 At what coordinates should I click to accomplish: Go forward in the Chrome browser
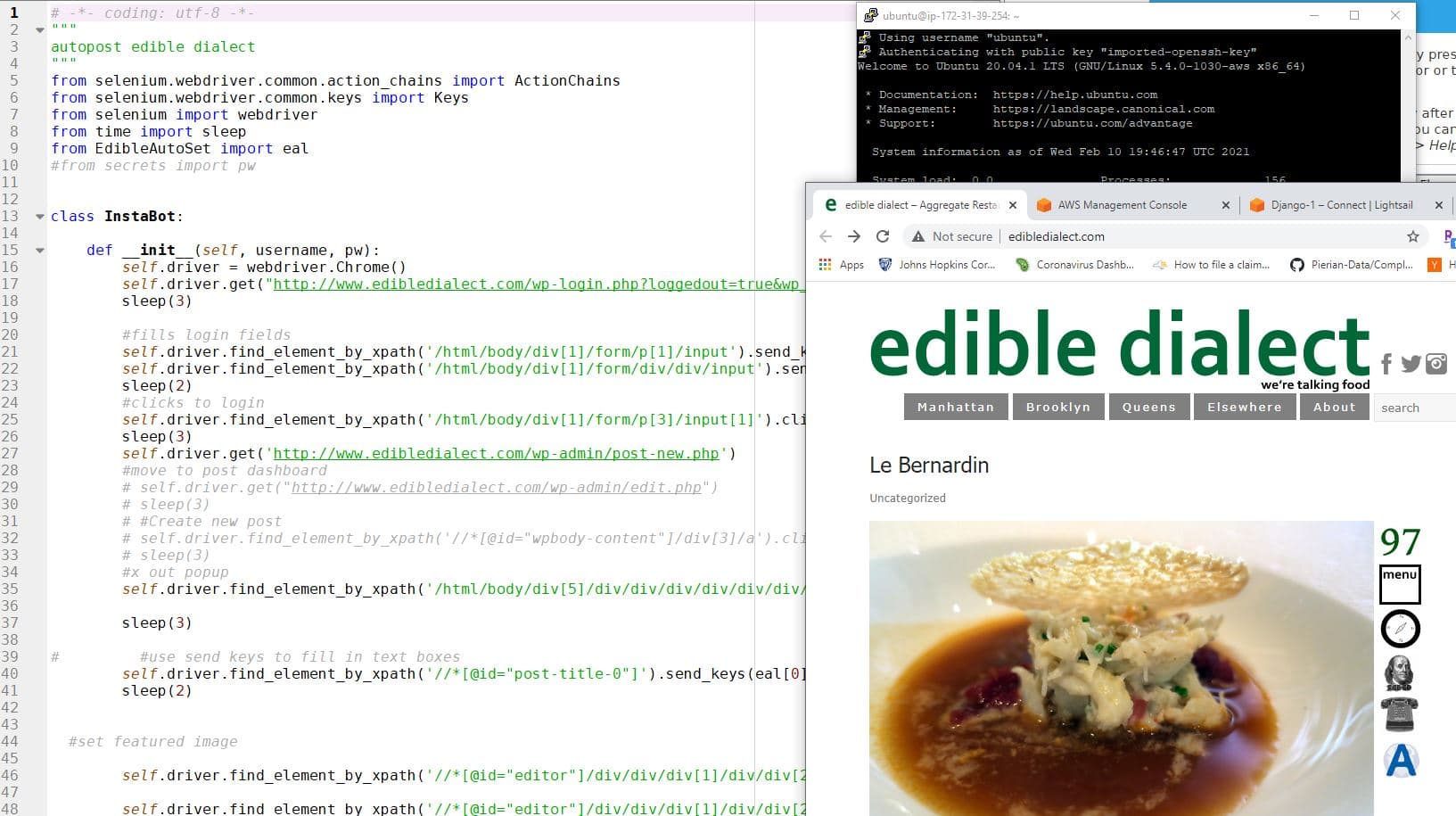(x=854, y=236)
